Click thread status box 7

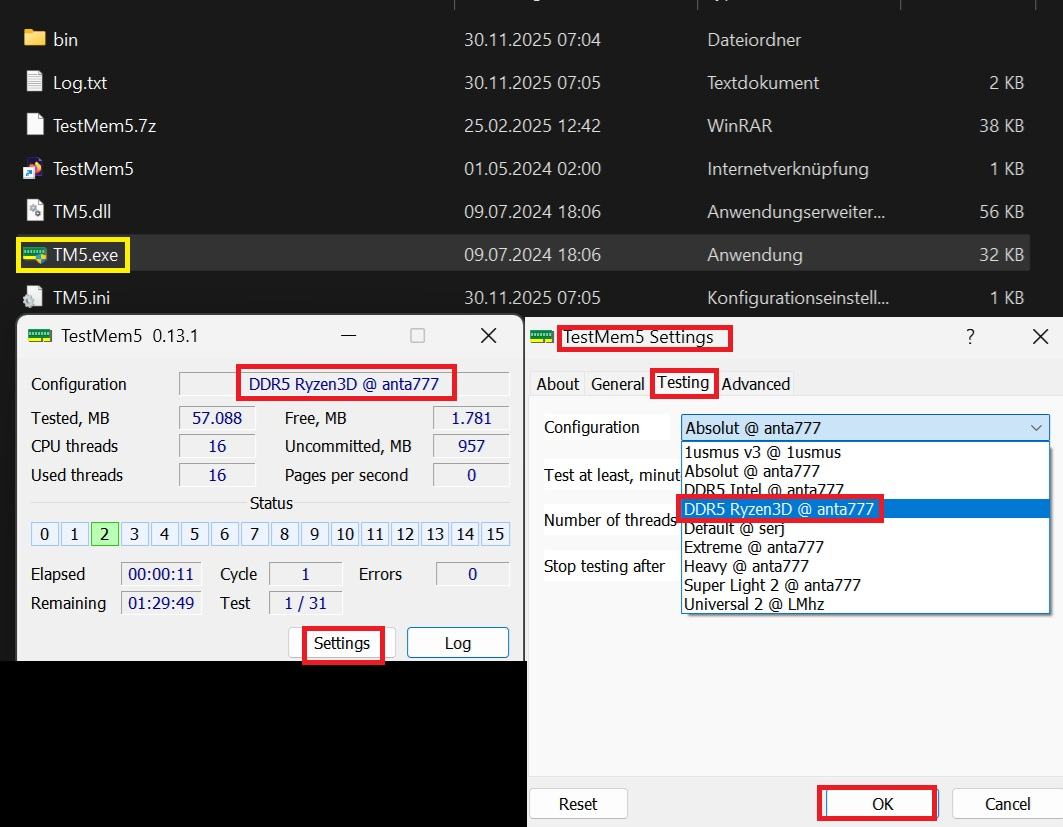tap(254, 534)
